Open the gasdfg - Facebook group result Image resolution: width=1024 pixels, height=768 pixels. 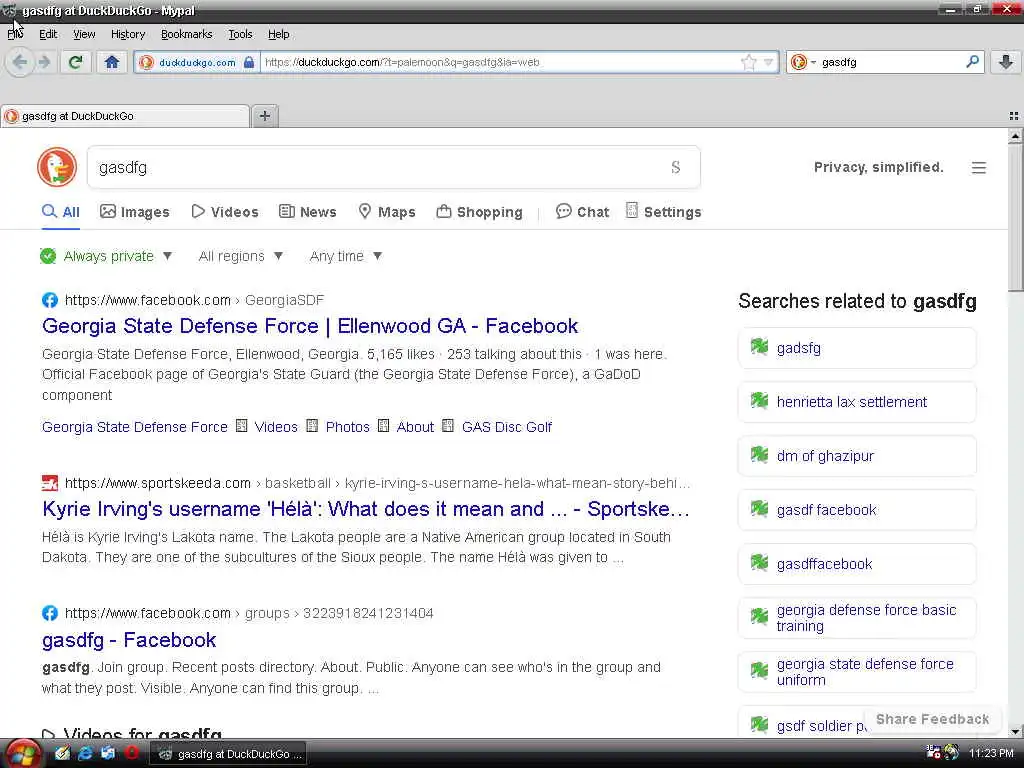click(x=129, y=640)
